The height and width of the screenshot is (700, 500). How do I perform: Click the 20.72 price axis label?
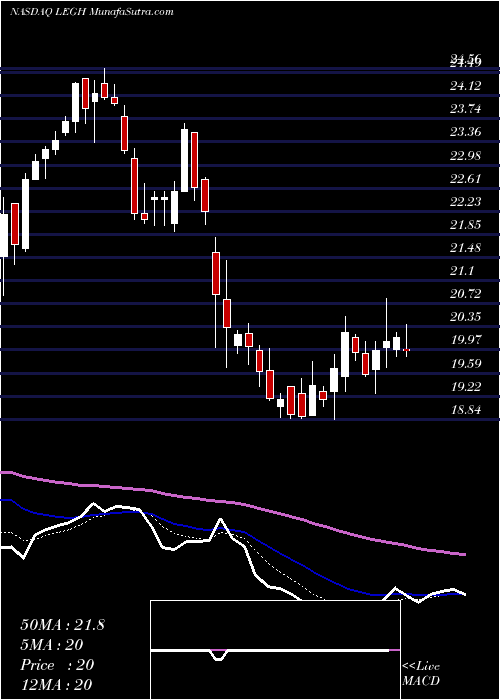coord(466,294)
